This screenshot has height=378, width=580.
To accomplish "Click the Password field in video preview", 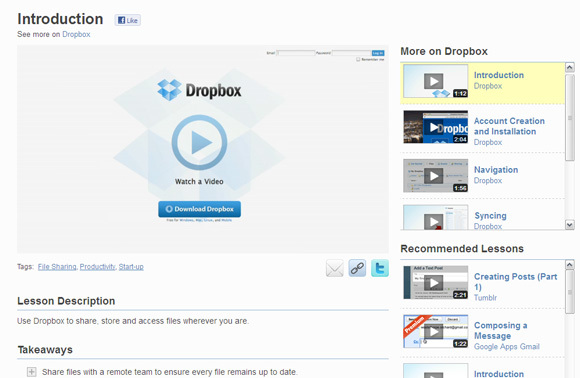I will pos(351,53).
